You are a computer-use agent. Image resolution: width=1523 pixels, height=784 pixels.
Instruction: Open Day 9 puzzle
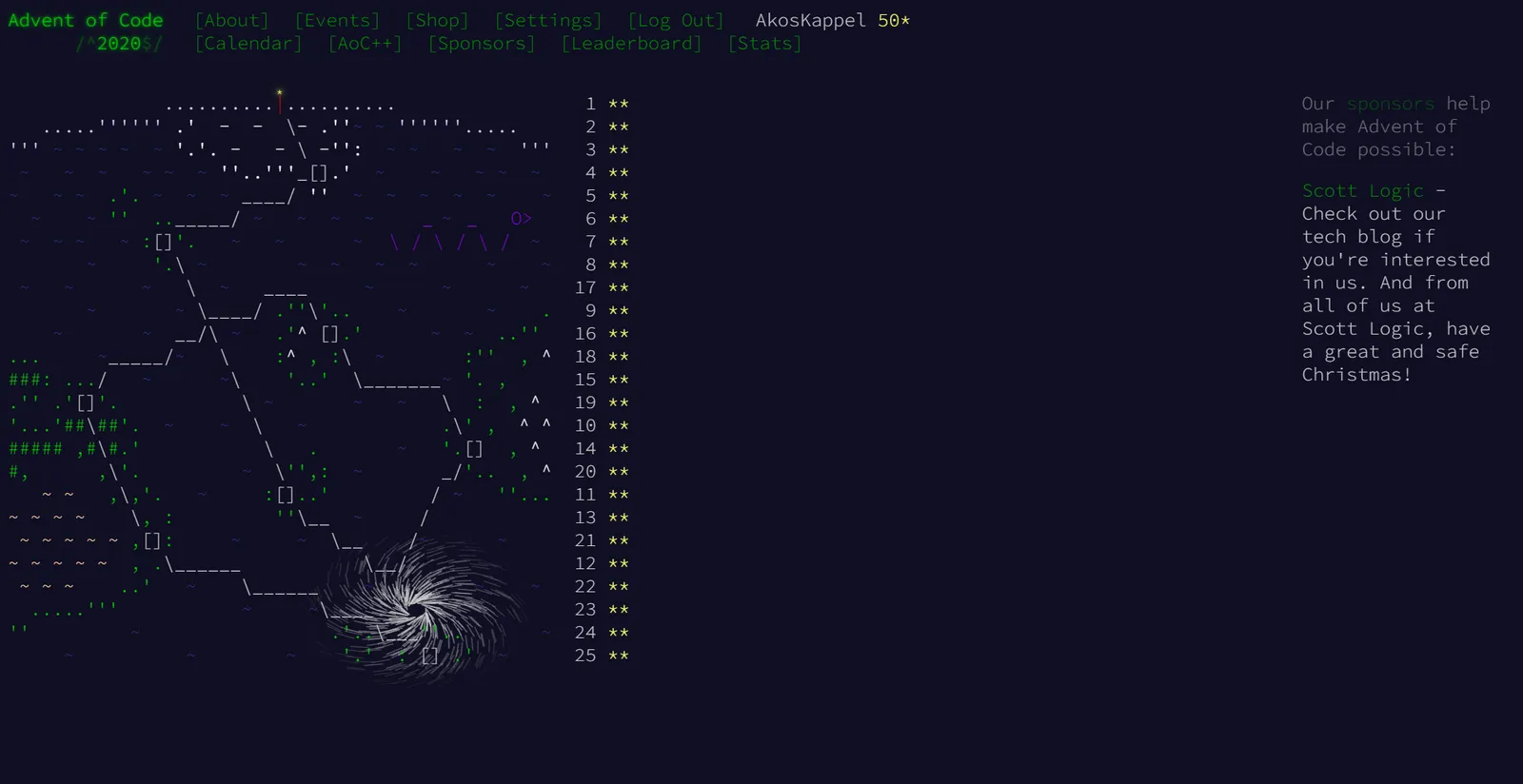(x=319, y=310)
